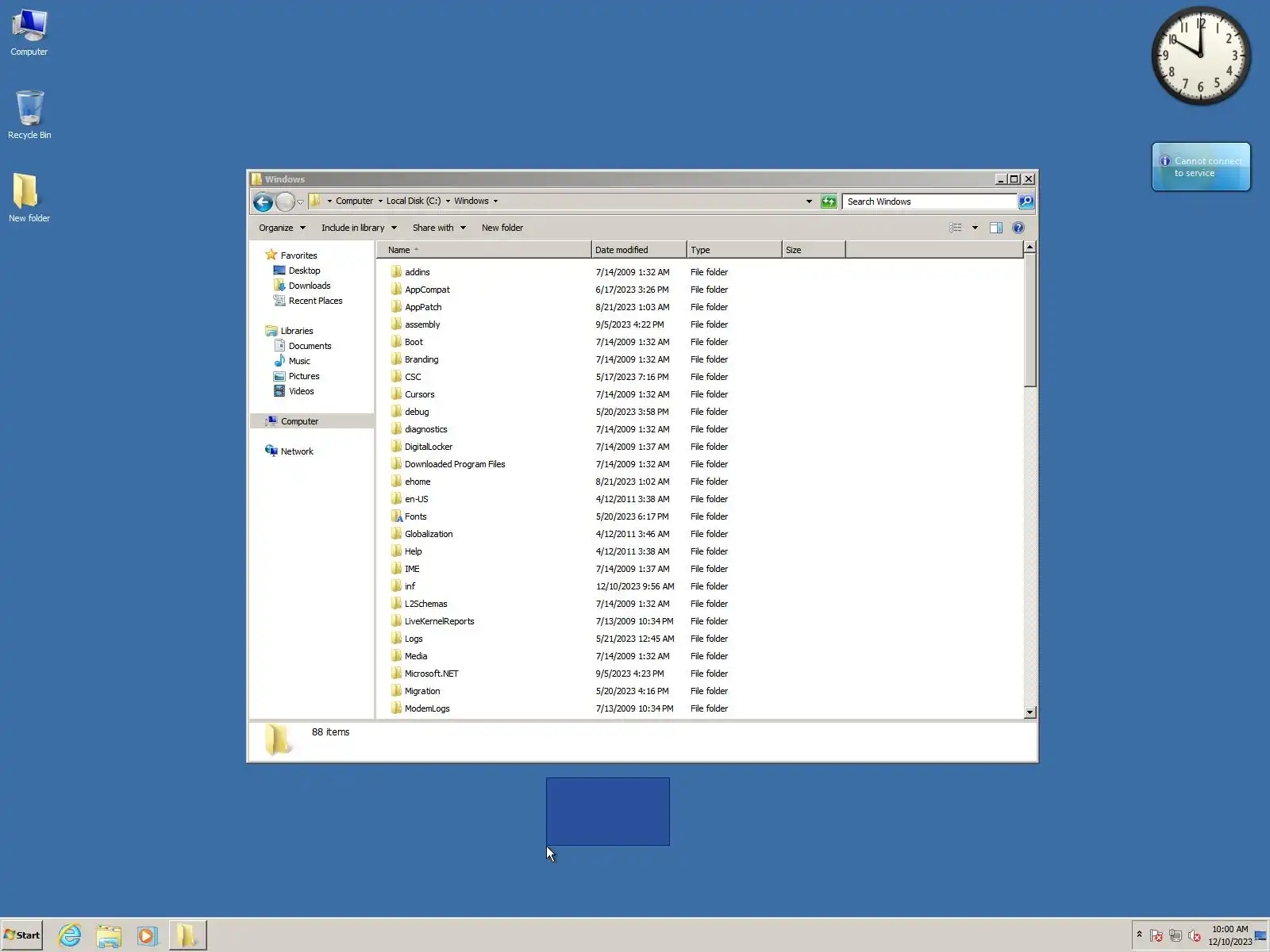This screenshot has height=952, width=1270.
Task: Open the recent pages dropdown arrow
Action: (x=300, y=202)
